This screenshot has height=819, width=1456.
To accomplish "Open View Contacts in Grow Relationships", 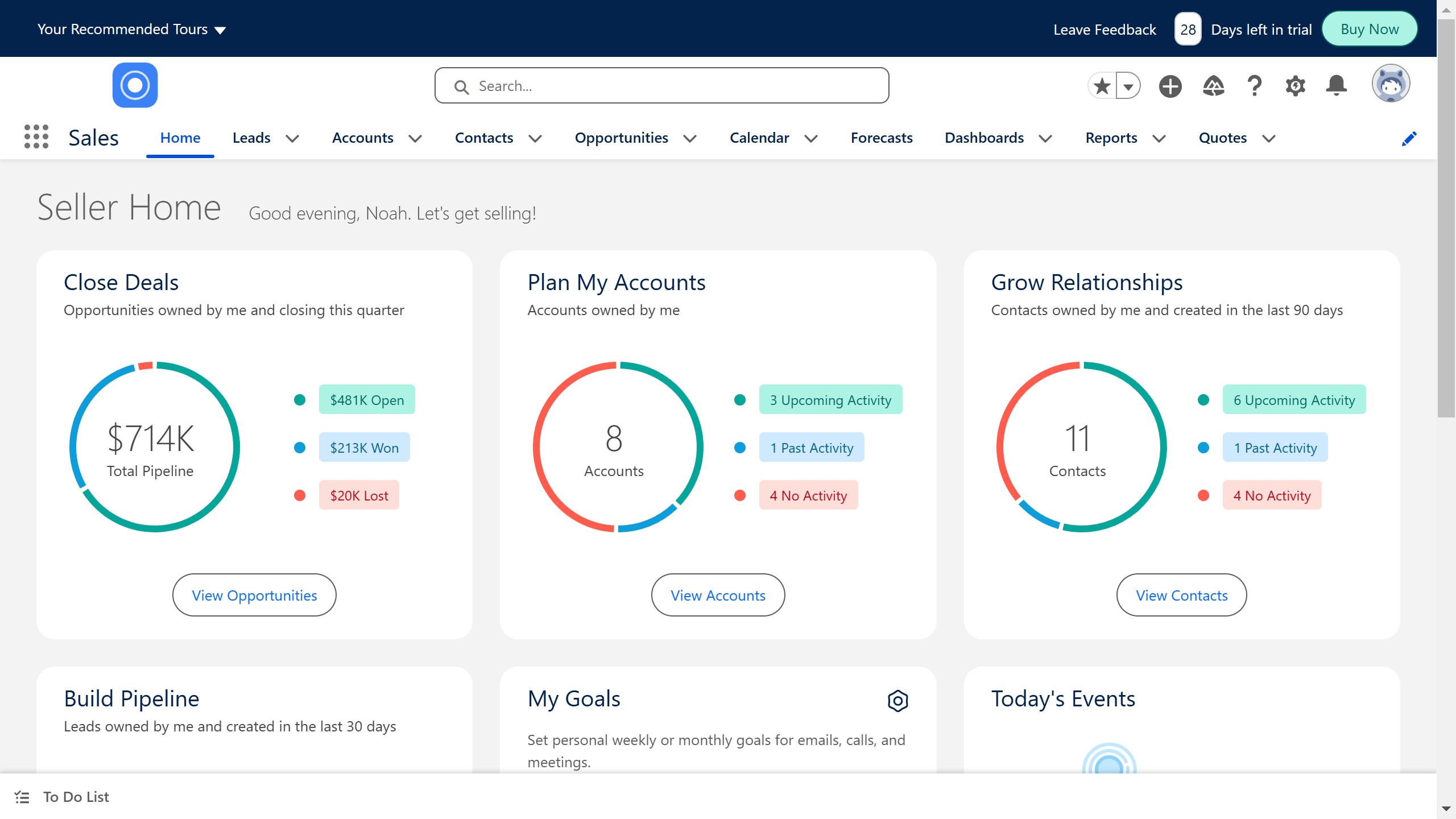I will (x=1181, y=595).
